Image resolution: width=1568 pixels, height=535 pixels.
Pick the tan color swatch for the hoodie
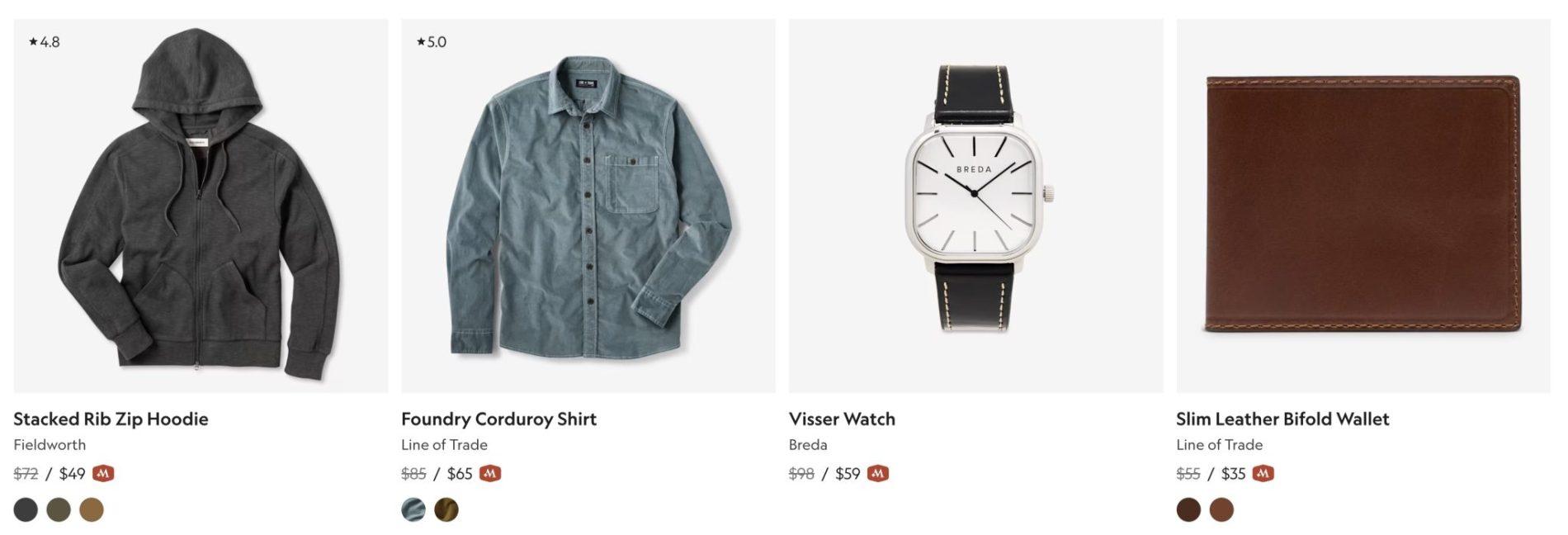point(92,509)
